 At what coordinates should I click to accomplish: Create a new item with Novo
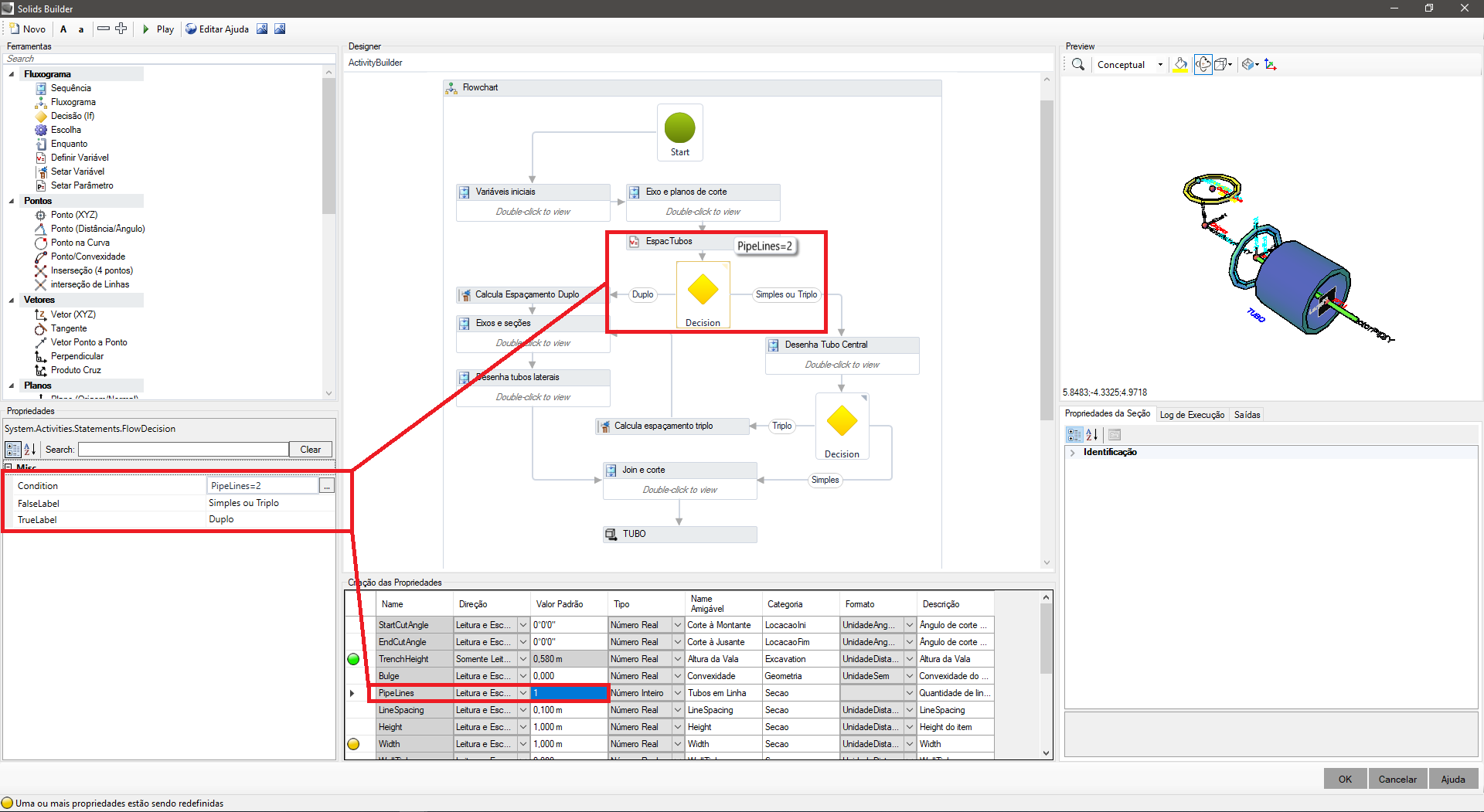coord(27,29)
